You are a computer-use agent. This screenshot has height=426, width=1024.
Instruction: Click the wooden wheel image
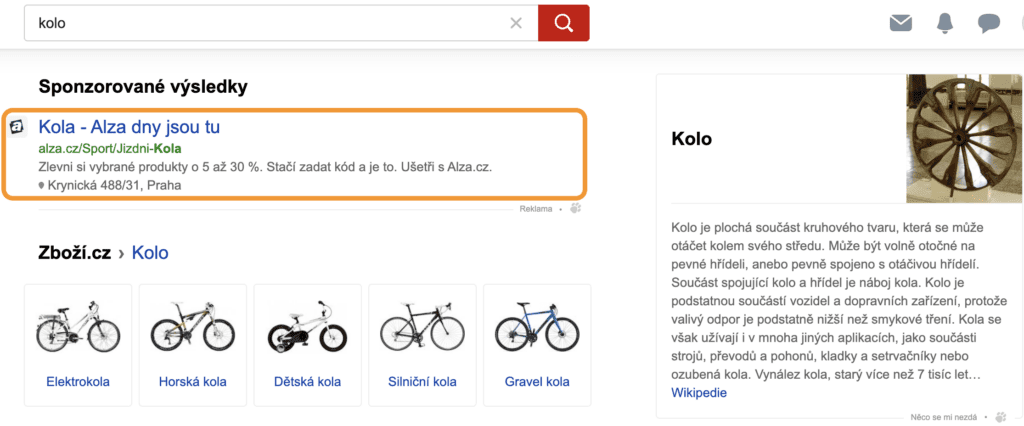[957, 139]
